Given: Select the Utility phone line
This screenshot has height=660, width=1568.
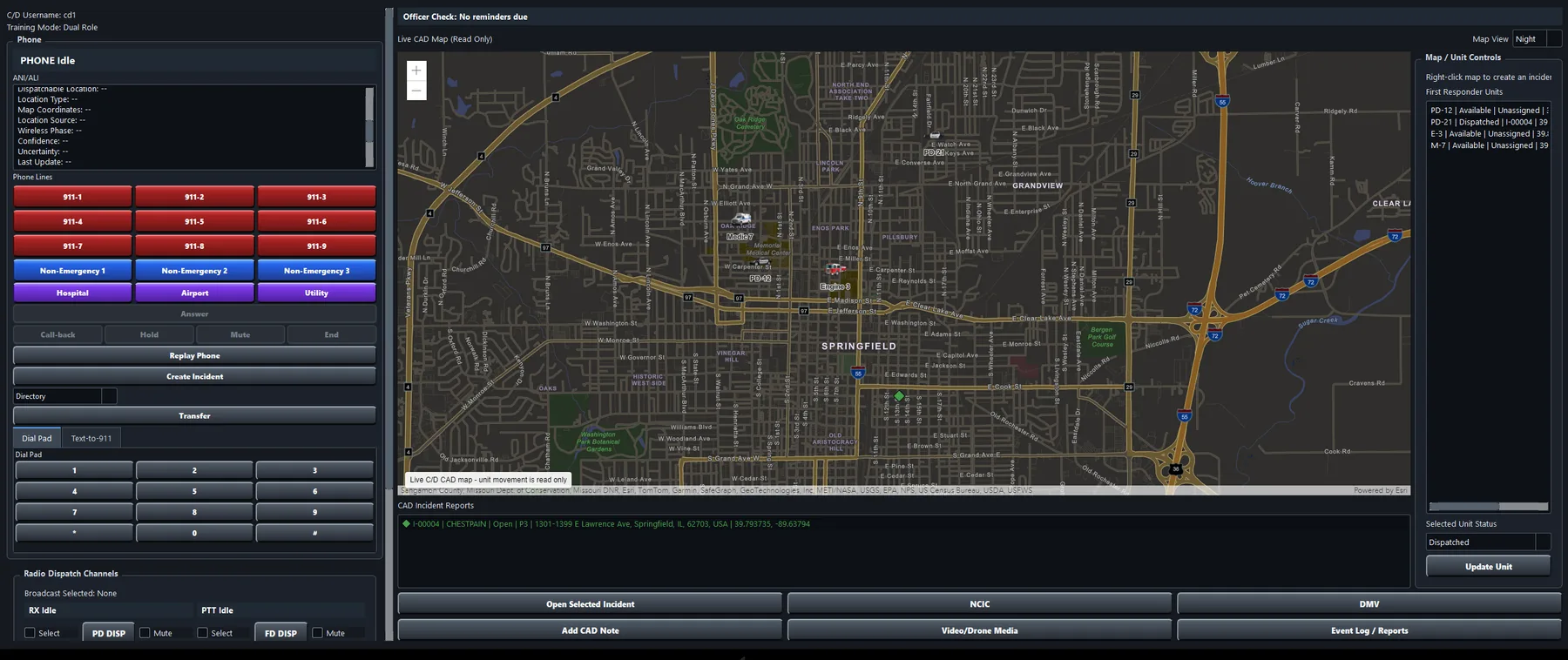Looking at the screenshot, I should (316, 293).
